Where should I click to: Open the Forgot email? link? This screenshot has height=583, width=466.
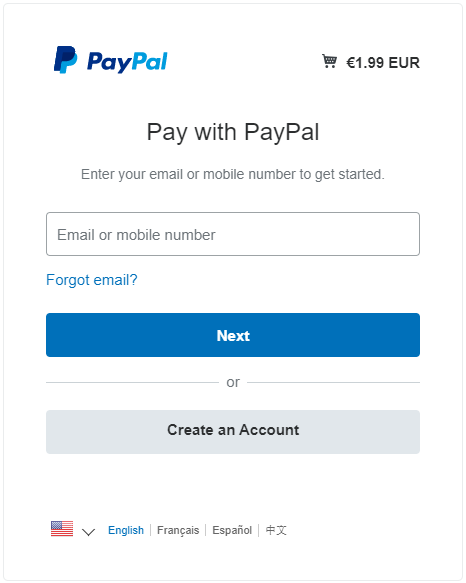click(91, 280)
